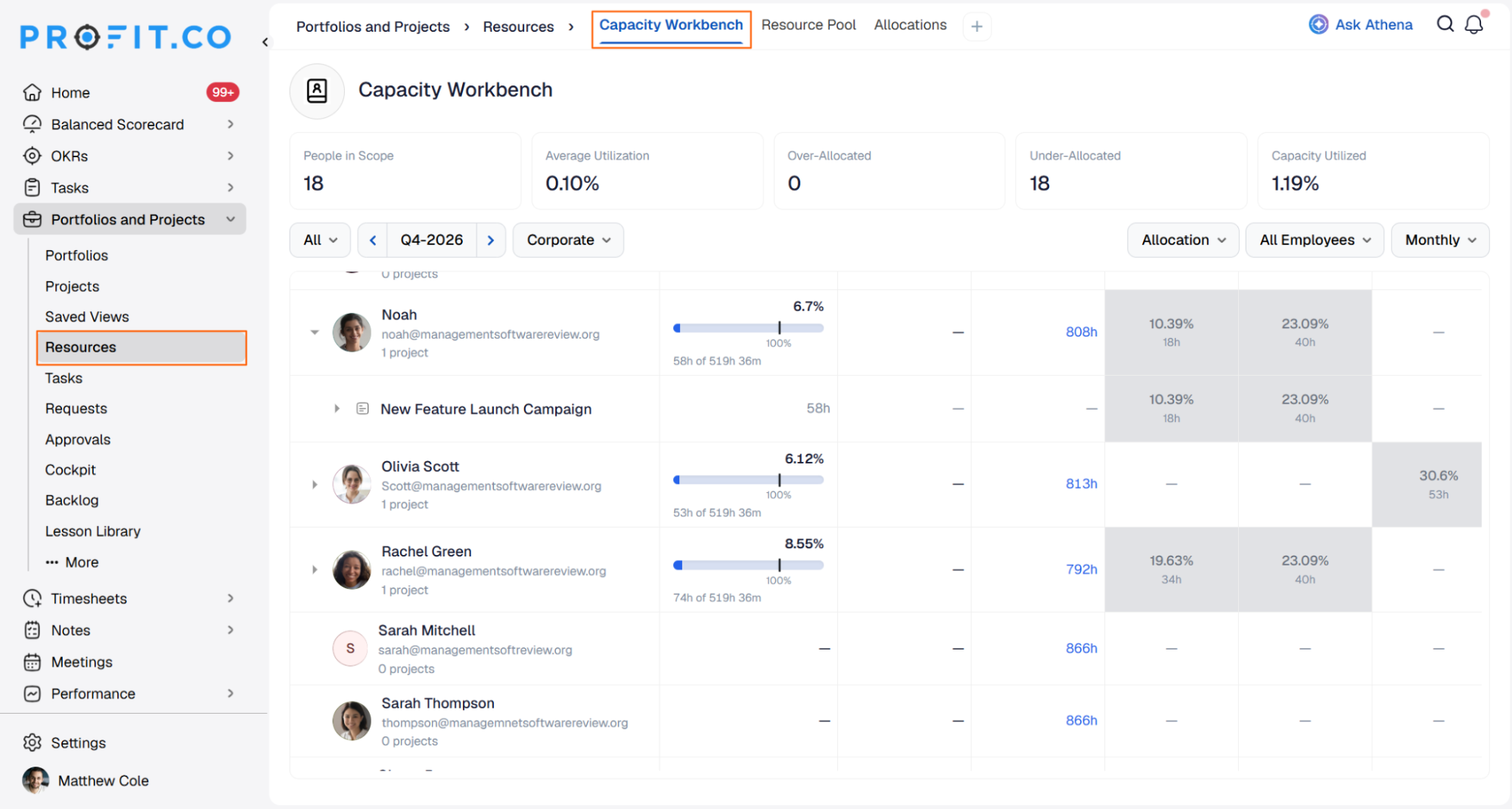
Task: Click the Meetings calendar icon
Action: 32,662
